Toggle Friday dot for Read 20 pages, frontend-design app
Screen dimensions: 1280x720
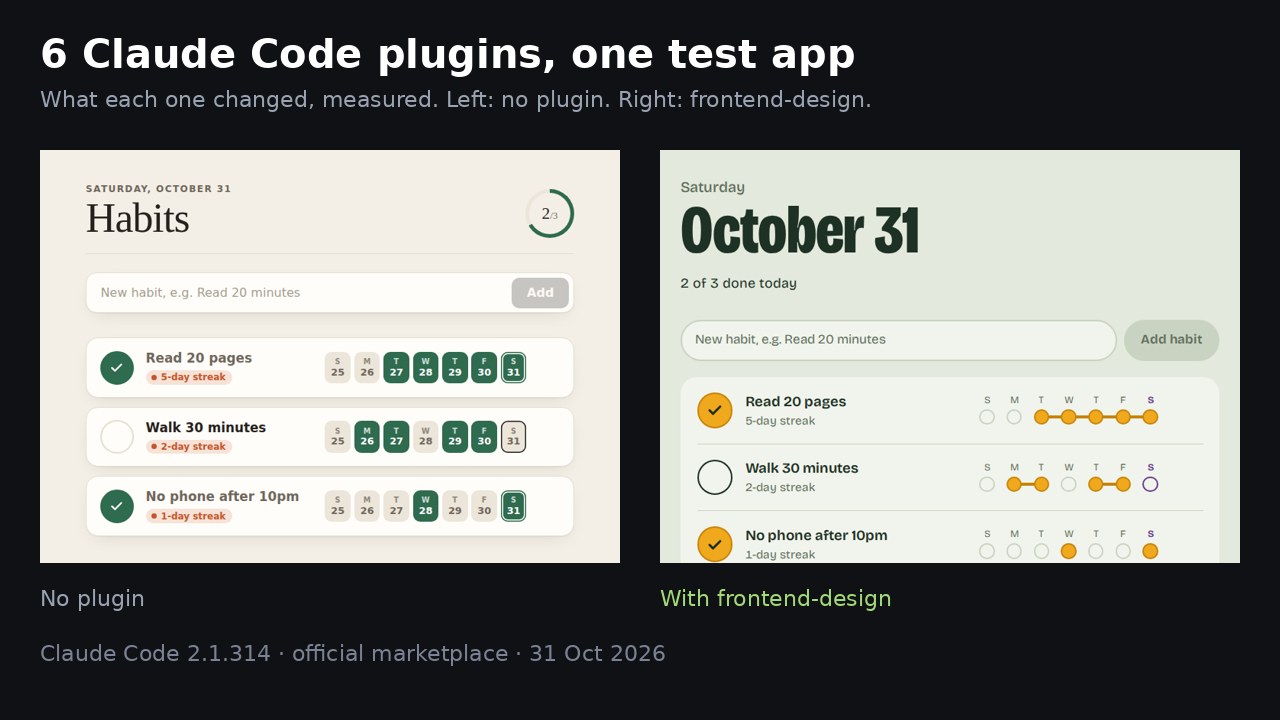tap(1123, 417)
